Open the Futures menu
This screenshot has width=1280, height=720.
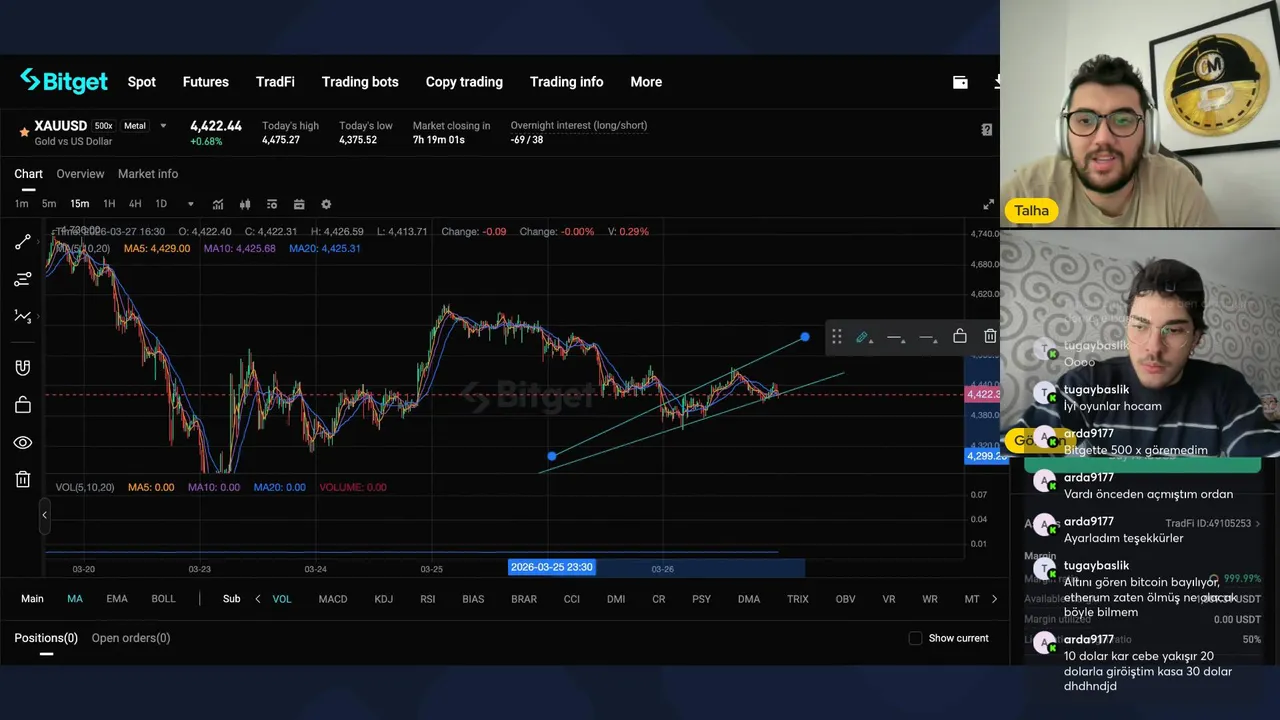click(x=206, y=82)
